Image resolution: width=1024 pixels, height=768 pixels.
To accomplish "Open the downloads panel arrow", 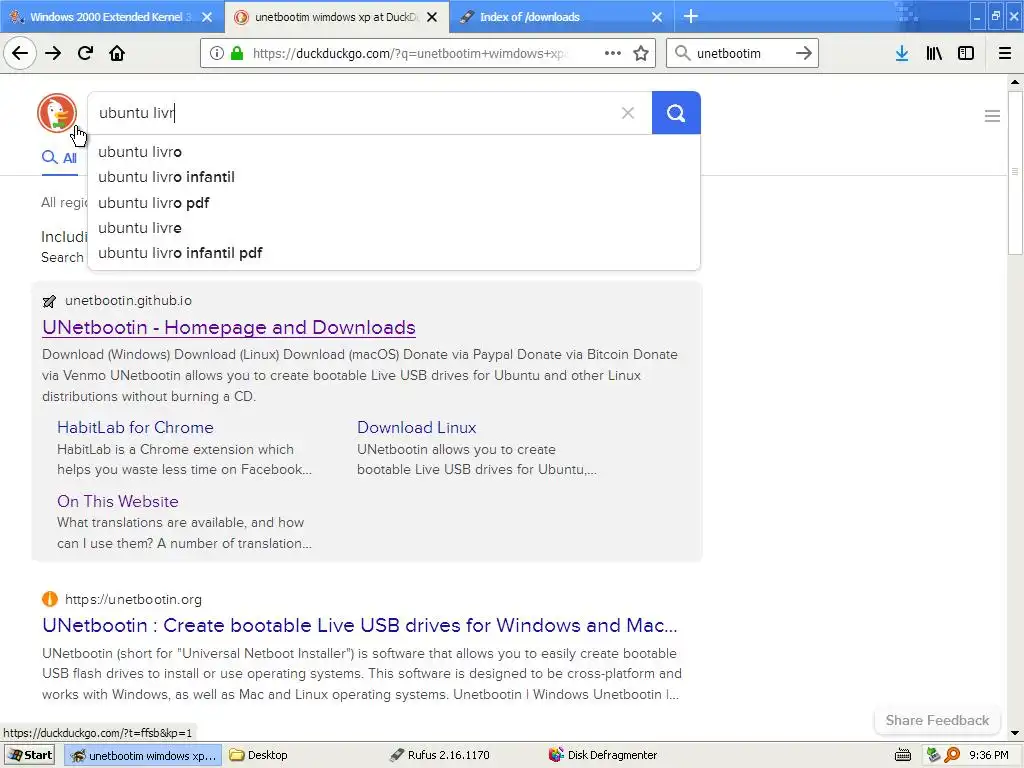I will tap(902, 53).
